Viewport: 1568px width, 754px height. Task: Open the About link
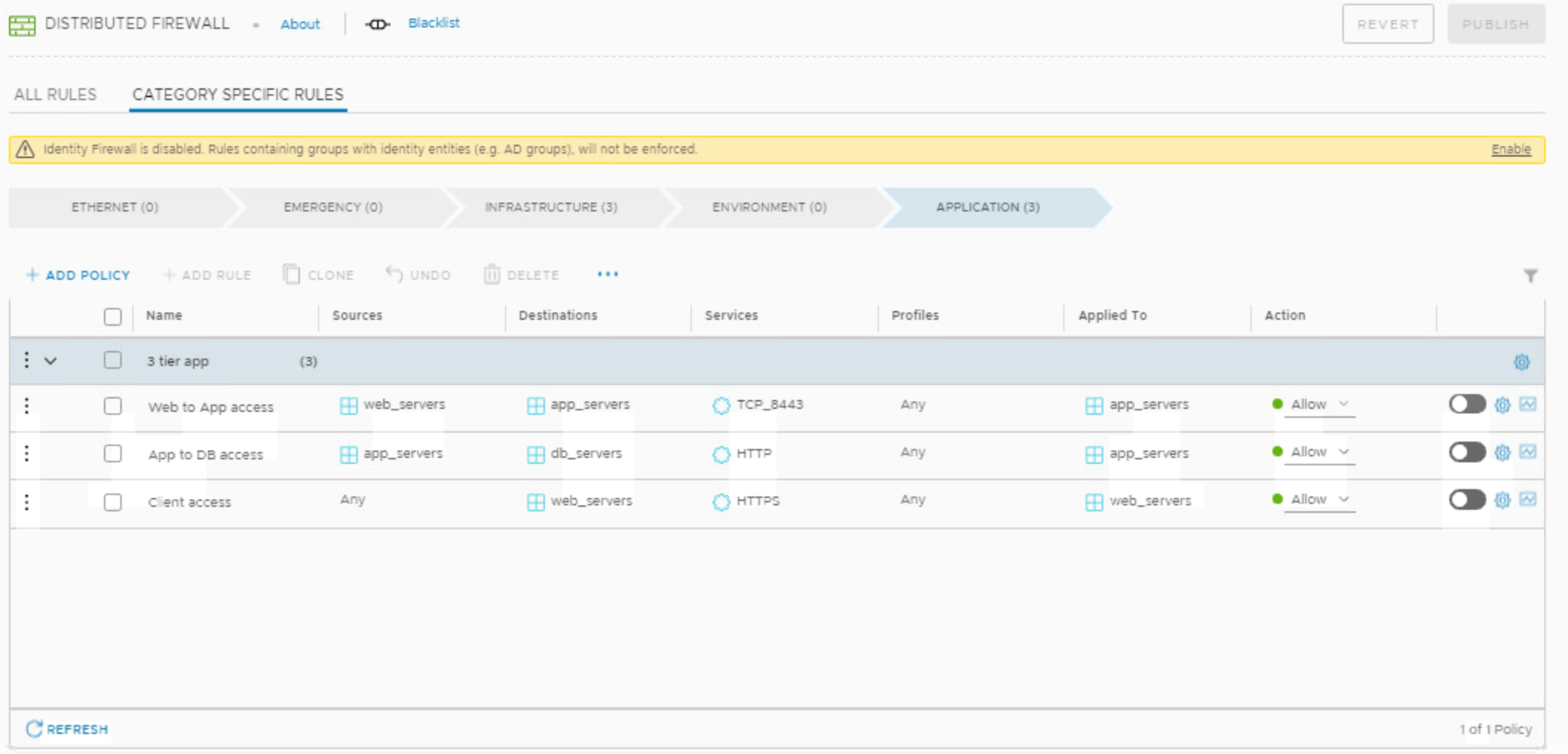(300, 24)
